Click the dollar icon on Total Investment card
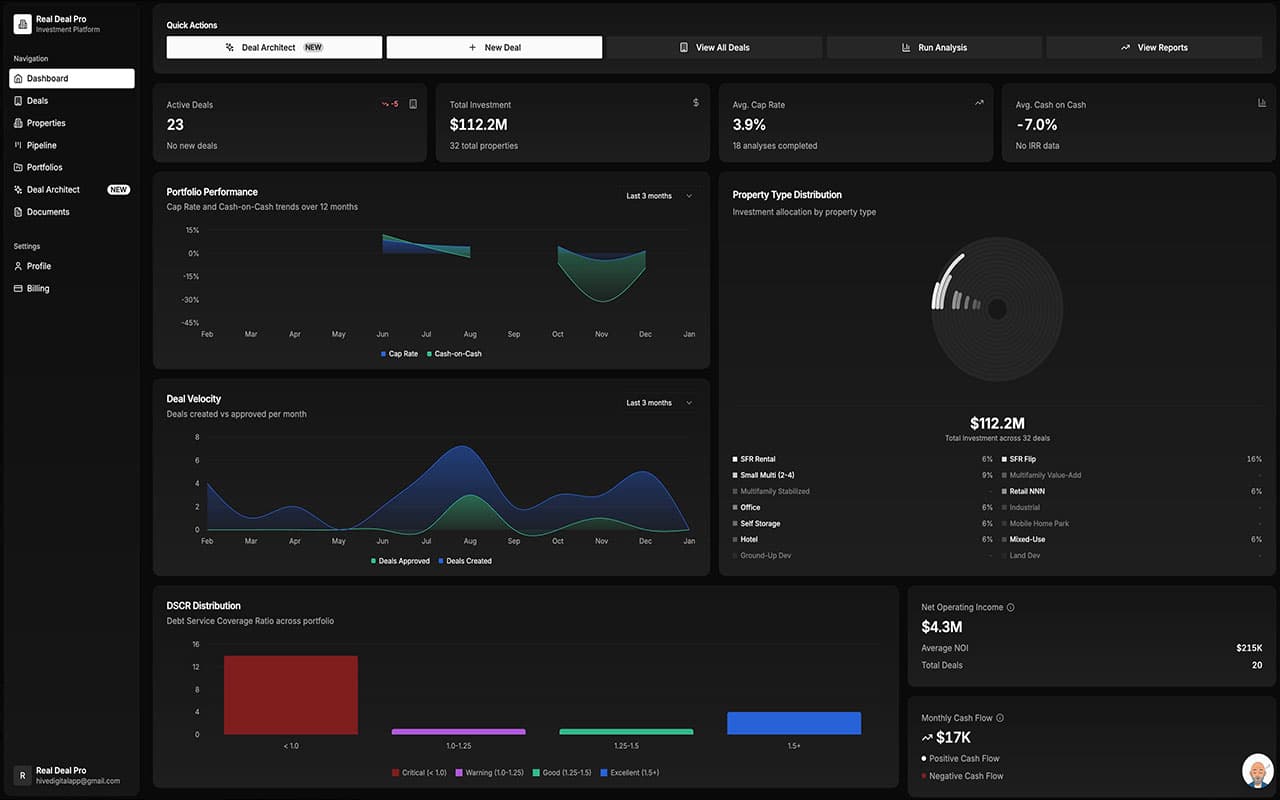This screenshot has width=1280, height=800. tap(697, 103)
